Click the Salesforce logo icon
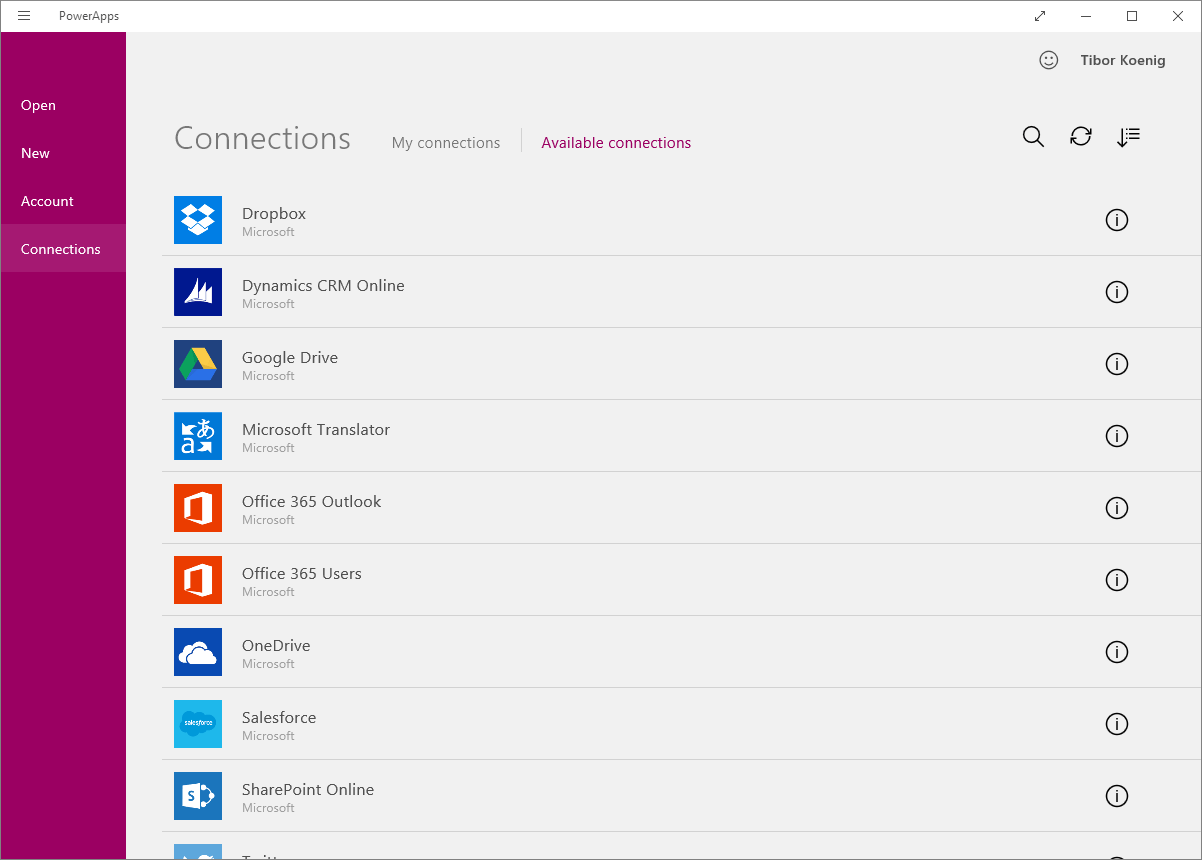The height and width of the screenshot is (860, 1202). pos(198,724)
